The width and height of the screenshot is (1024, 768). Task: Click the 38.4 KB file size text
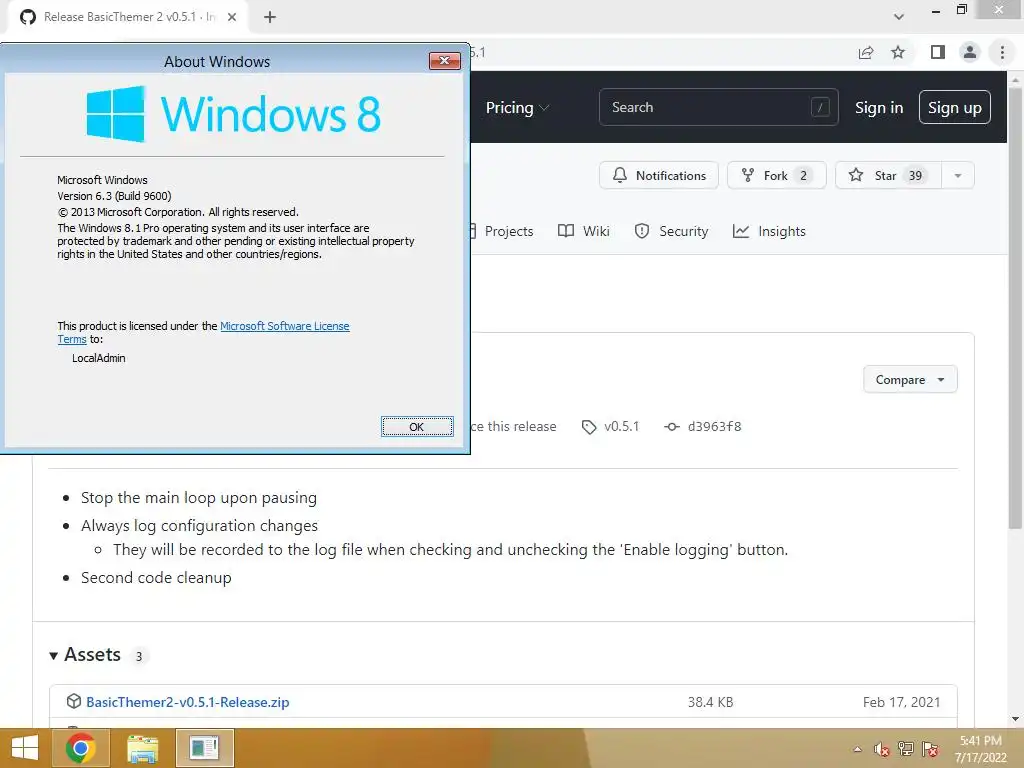710,702
